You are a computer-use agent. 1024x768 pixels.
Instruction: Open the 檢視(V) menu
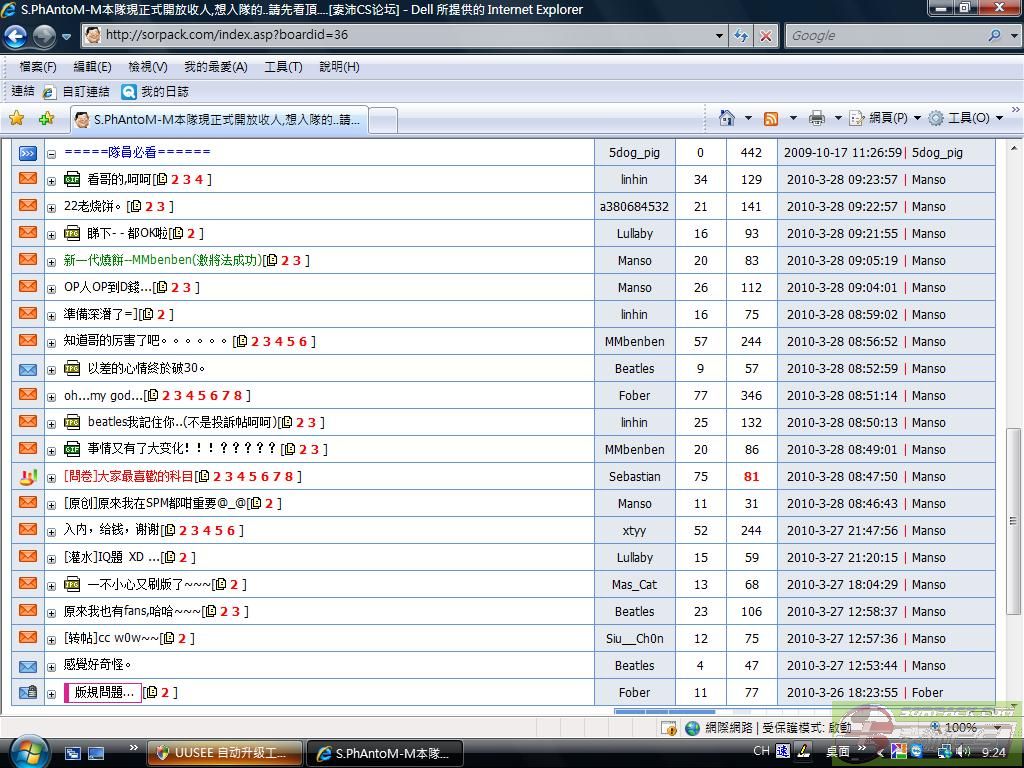[147, 67]
